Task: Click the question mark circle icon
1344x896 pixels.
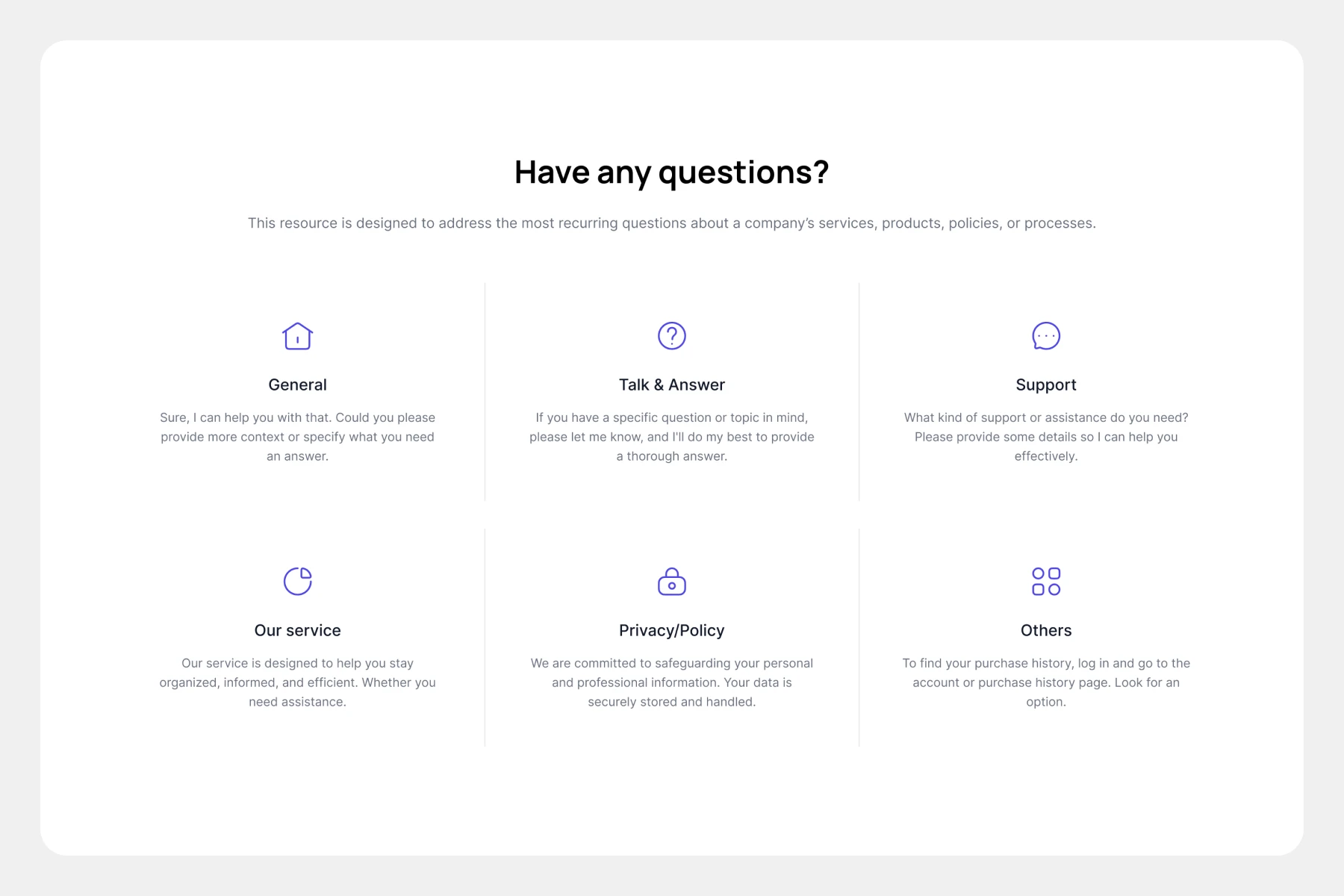Action: (x=672, y=336)
